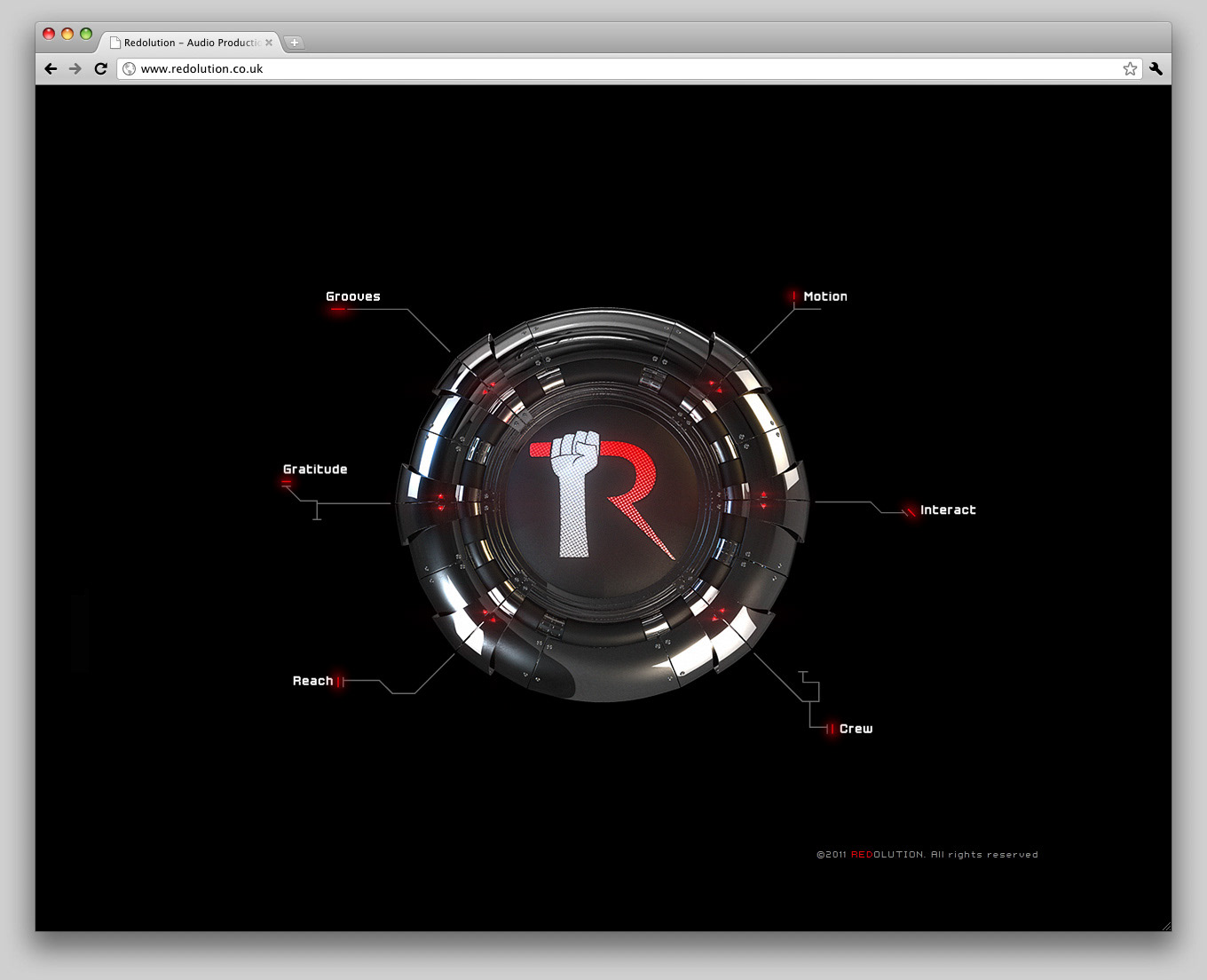1207x980 pixels.
Task: Go back with the browser back arrow
Action: click(51, 68)
